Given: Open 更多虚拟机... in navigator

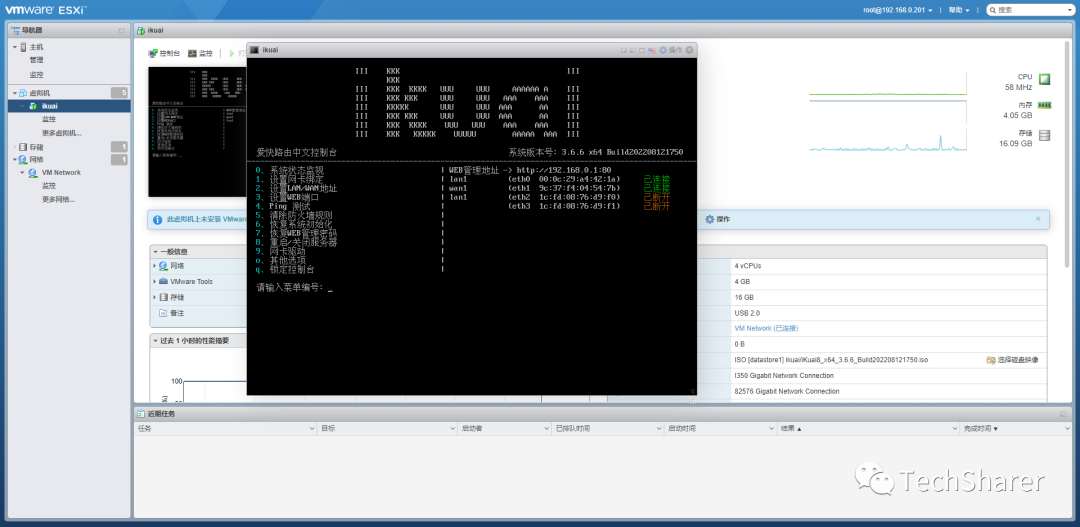Looking at the screenshot, I should tap(61, 133).
